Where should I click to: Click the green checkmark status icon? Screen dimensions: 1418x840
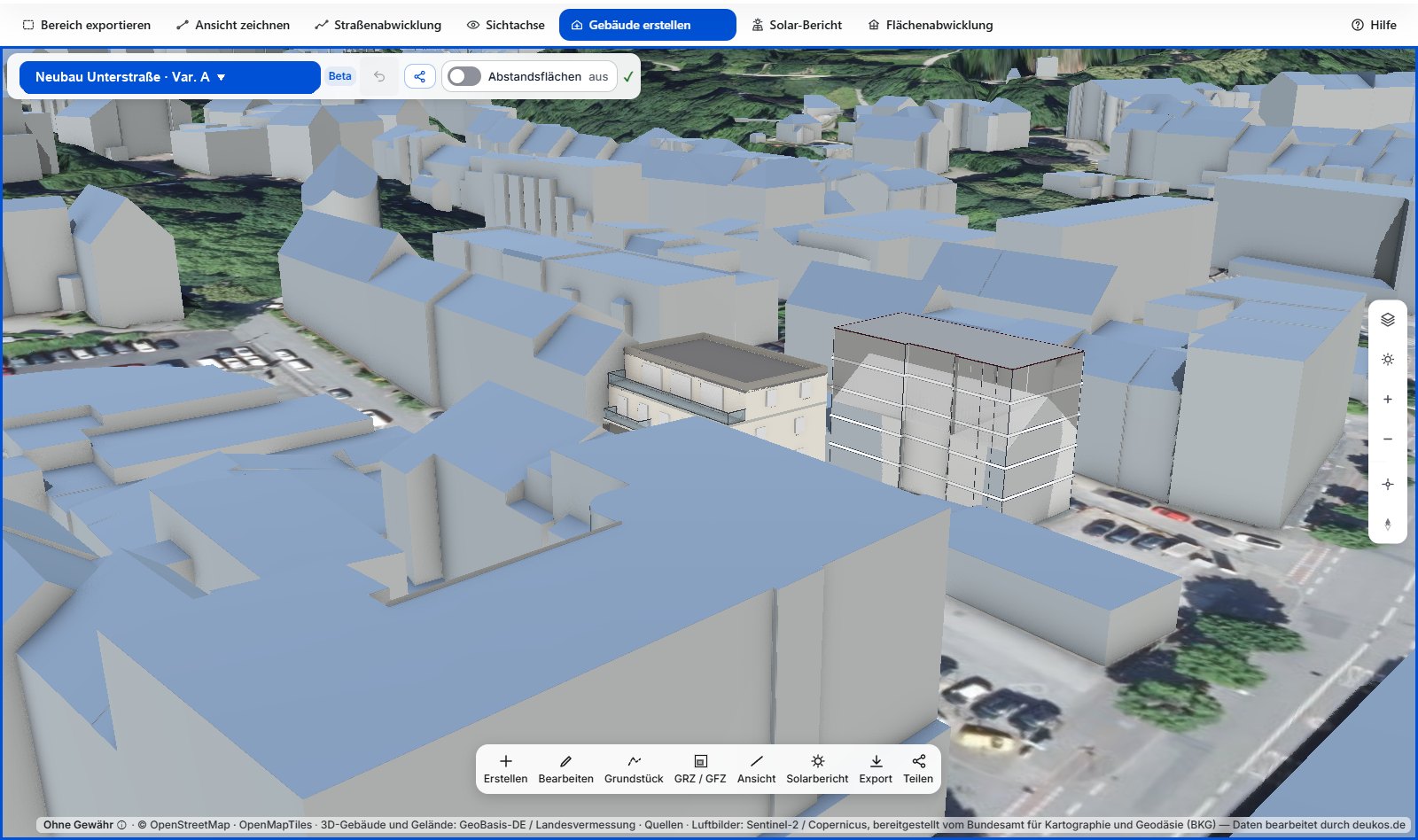(x=628, y=77)
